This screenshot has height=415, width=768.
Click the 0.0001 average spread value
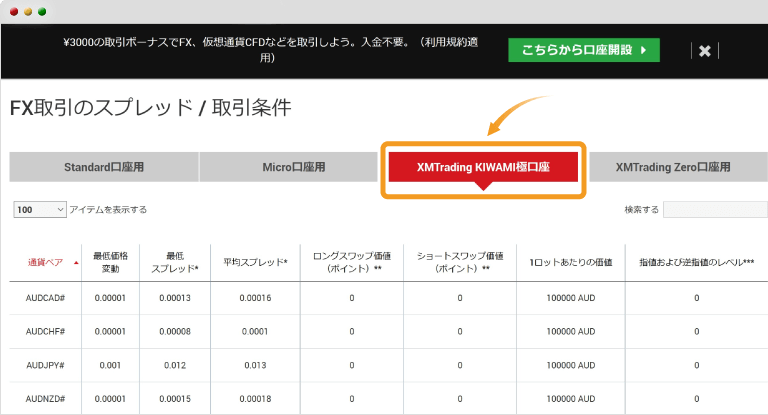click(255, 332)
